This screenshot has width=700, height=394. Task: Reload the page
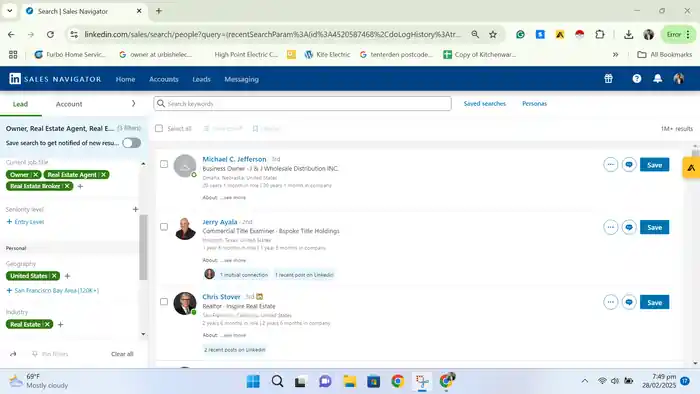[50, 34]
